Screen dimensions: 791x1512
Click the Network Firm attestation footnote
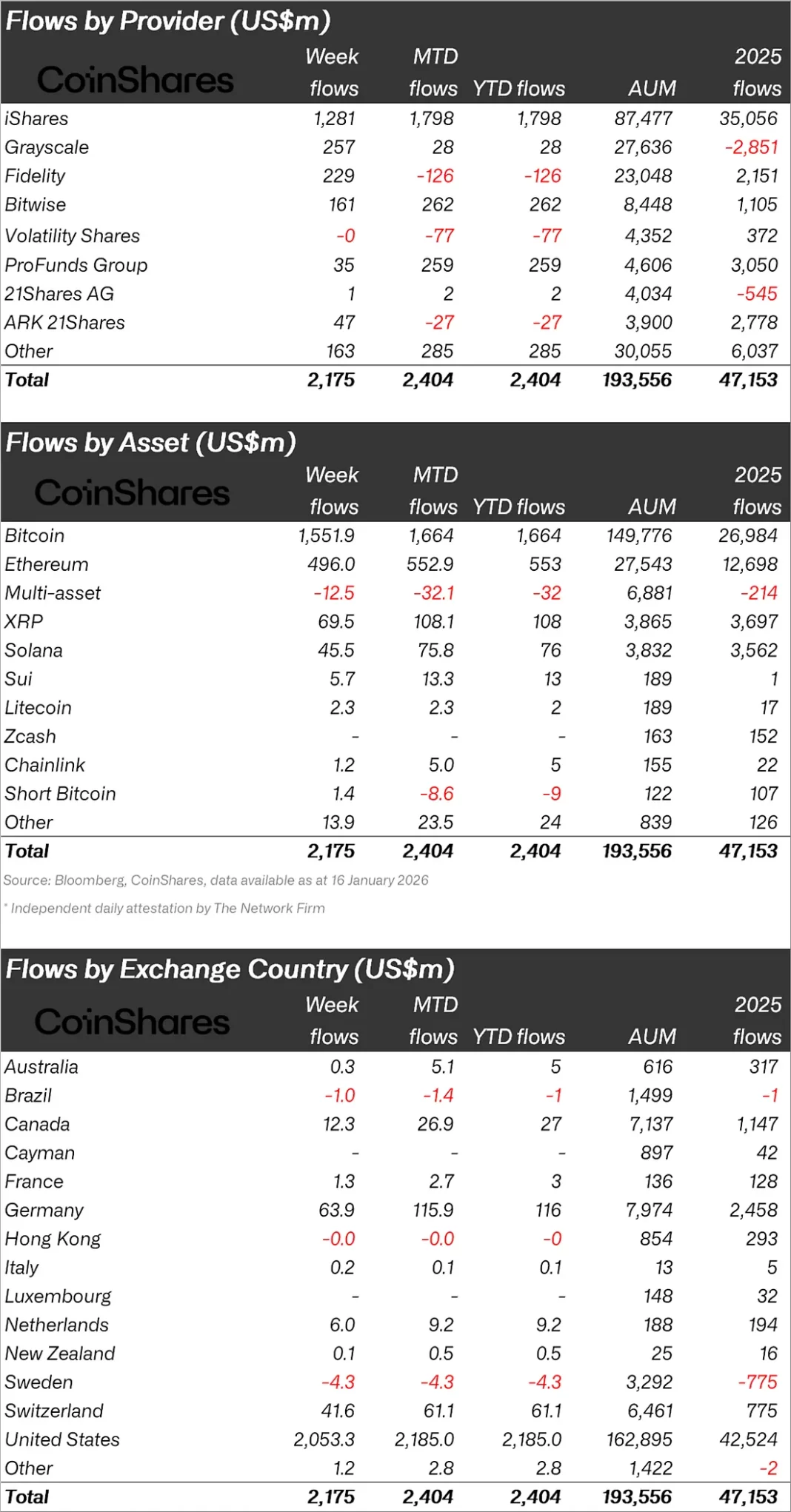pos(167,909)
